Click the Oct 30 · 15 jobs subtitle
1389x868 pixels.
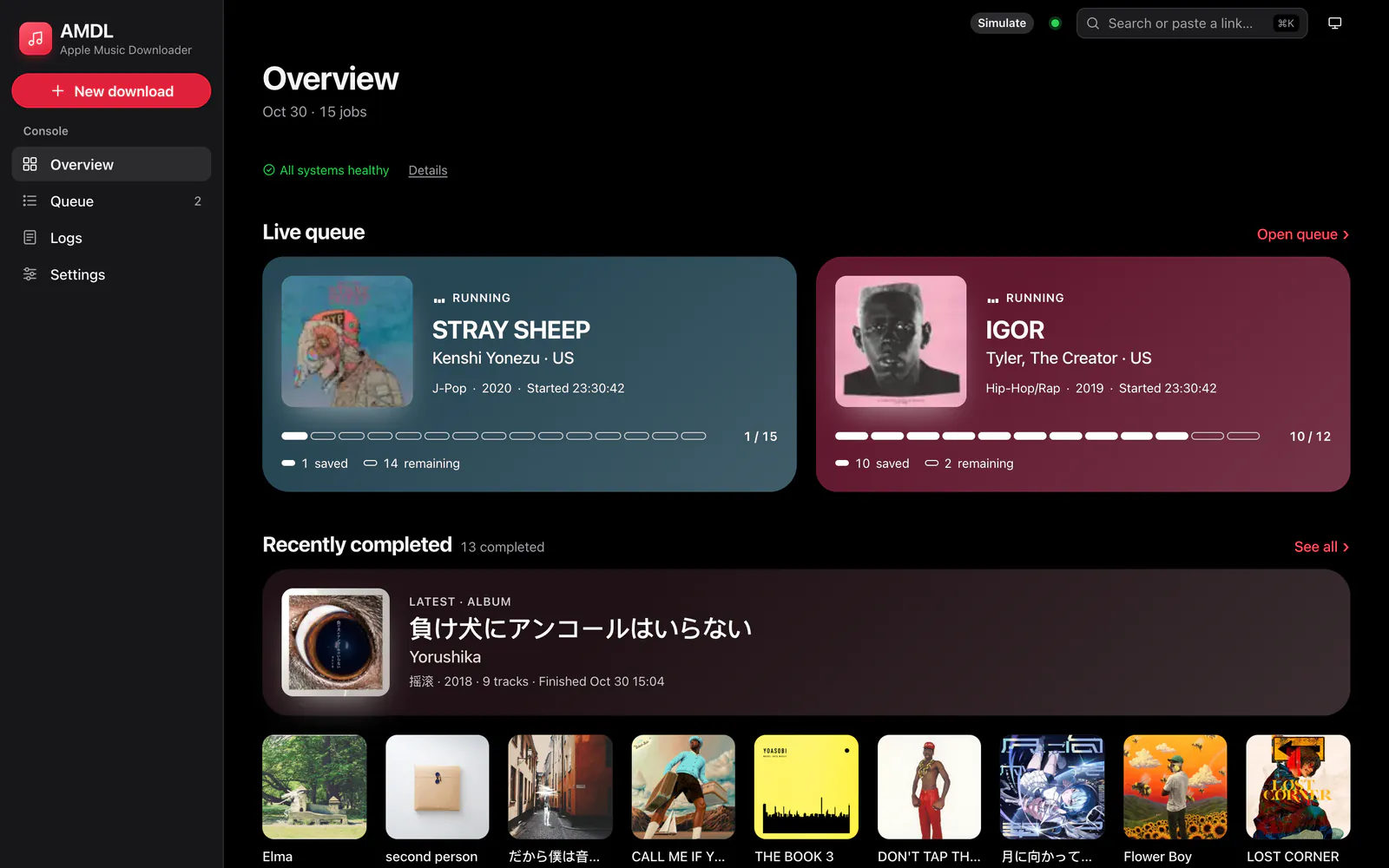coord(315,112)
